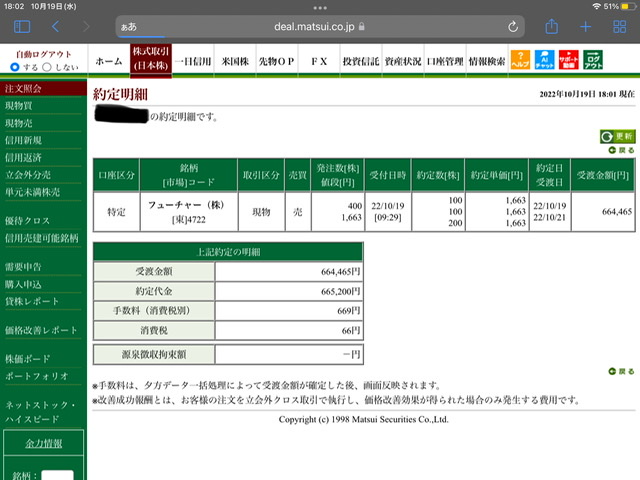Click upper 戻る link below 更新
The image size is (640, 480).
(622, 150)
